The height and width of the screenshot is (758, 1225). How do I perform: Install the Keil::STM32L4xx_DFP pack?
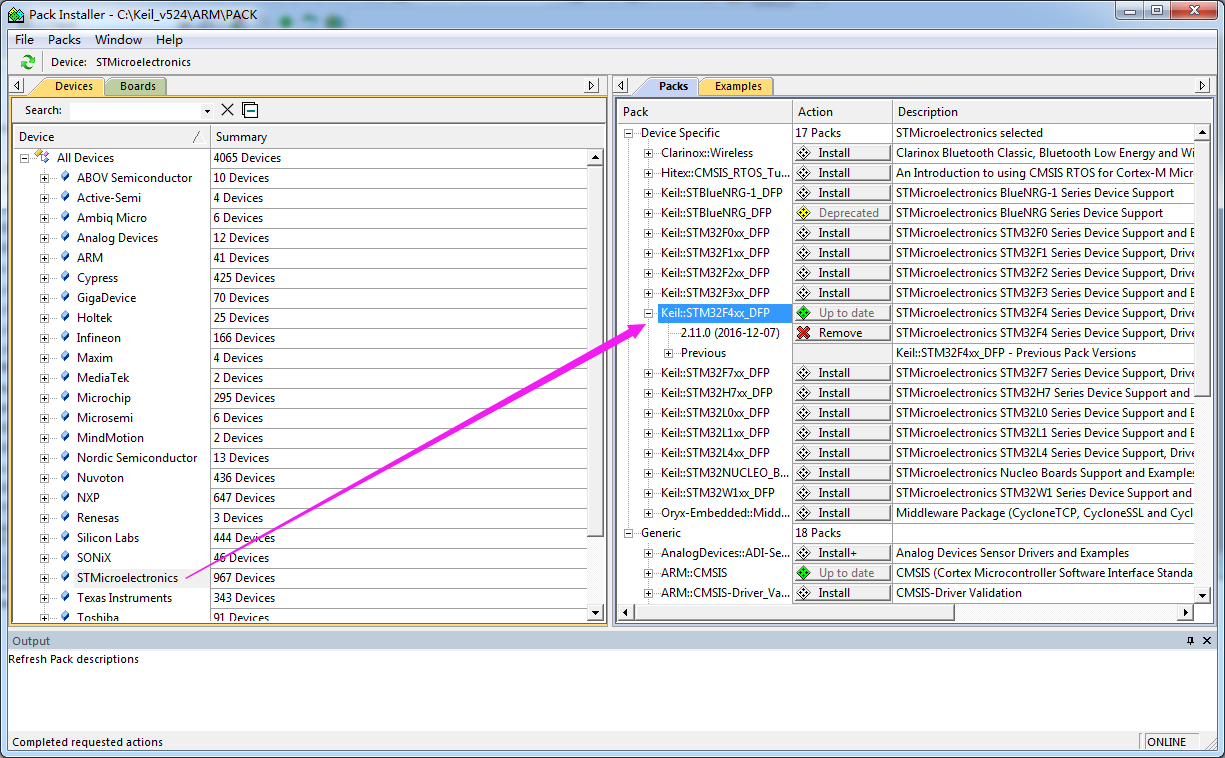842,453
